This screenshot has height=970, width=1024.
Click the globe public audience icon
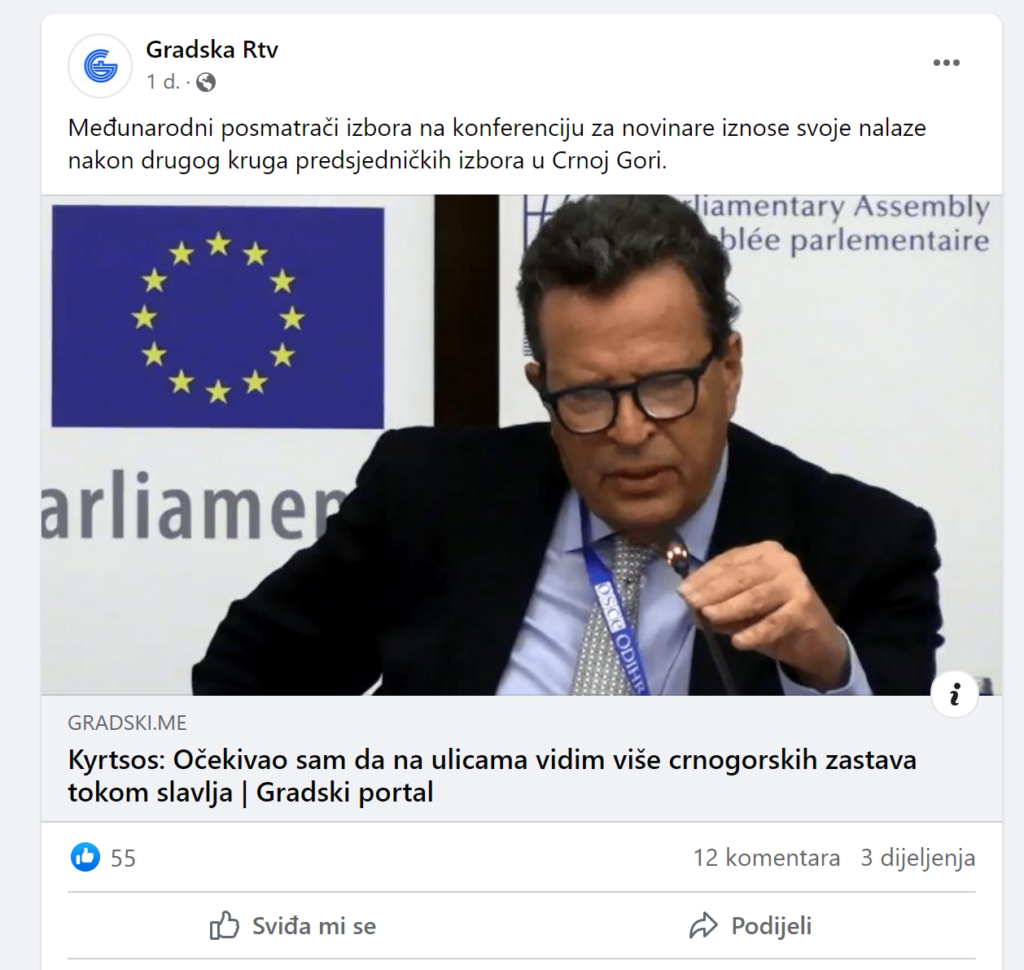206,82
